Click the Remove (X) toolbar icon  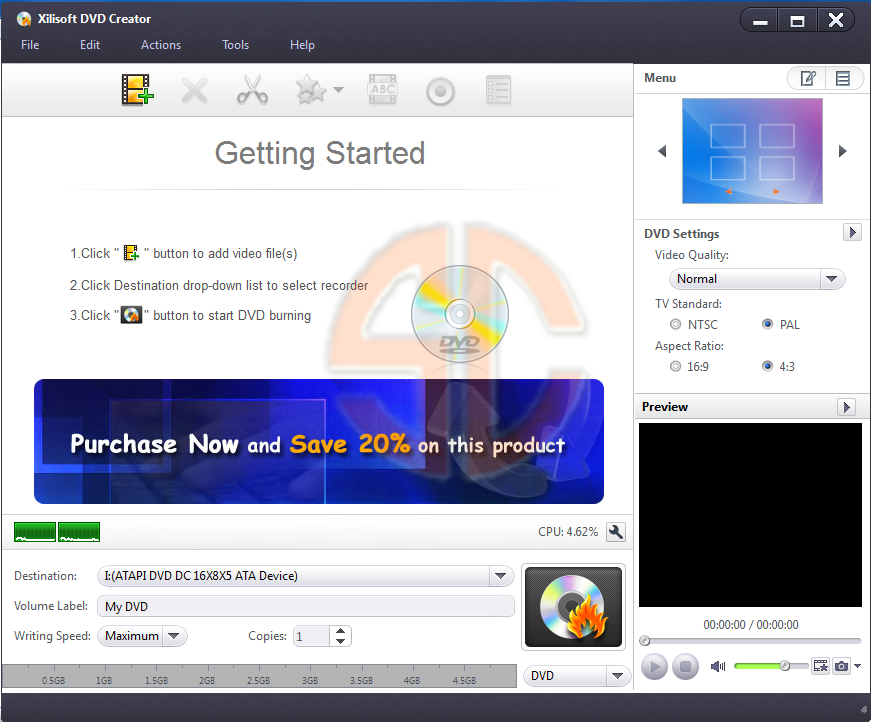tap(194, 91)
